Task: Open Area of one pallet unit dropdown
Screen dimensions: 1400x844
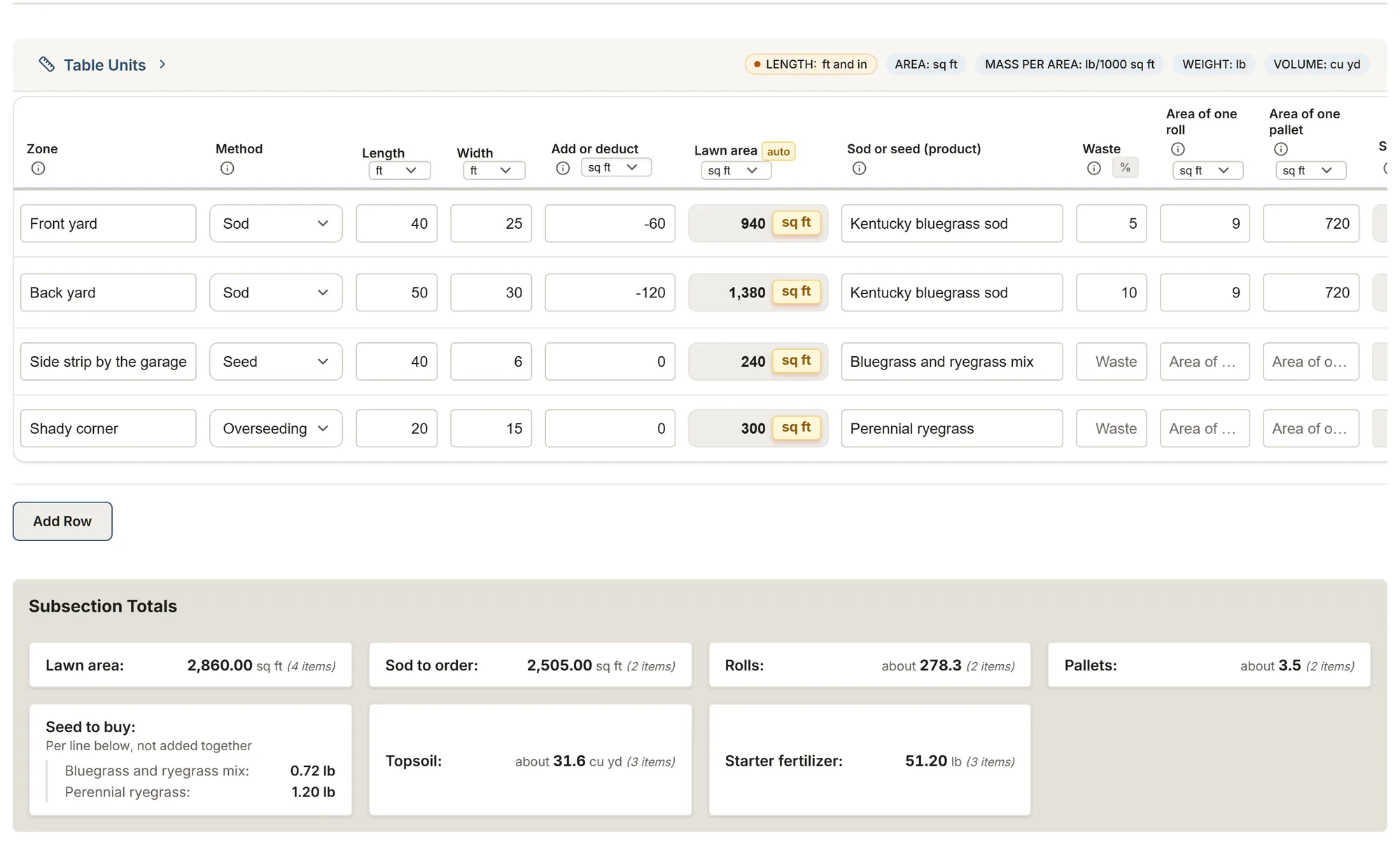Action: click(x=1311, y=170)
